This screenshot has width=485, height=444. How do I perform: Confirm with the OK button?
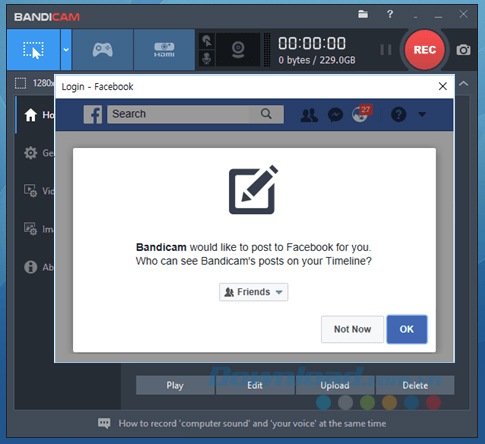click(407, 329)
